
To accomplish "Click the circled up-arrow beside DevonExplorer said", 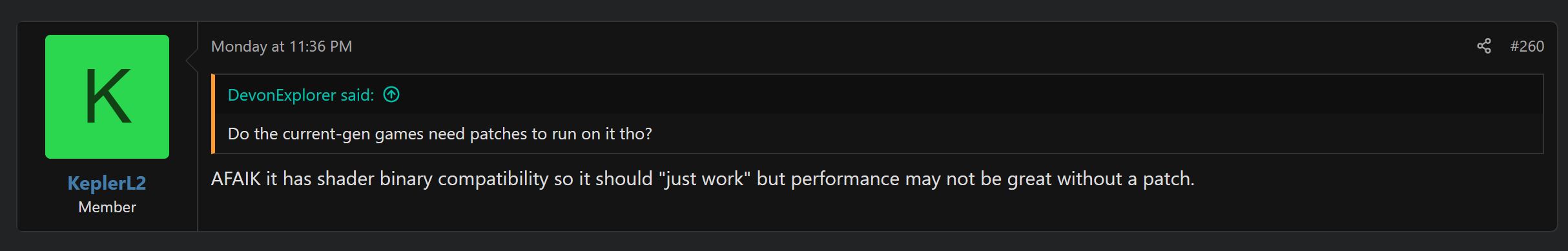I will click(x=391, y=95).
